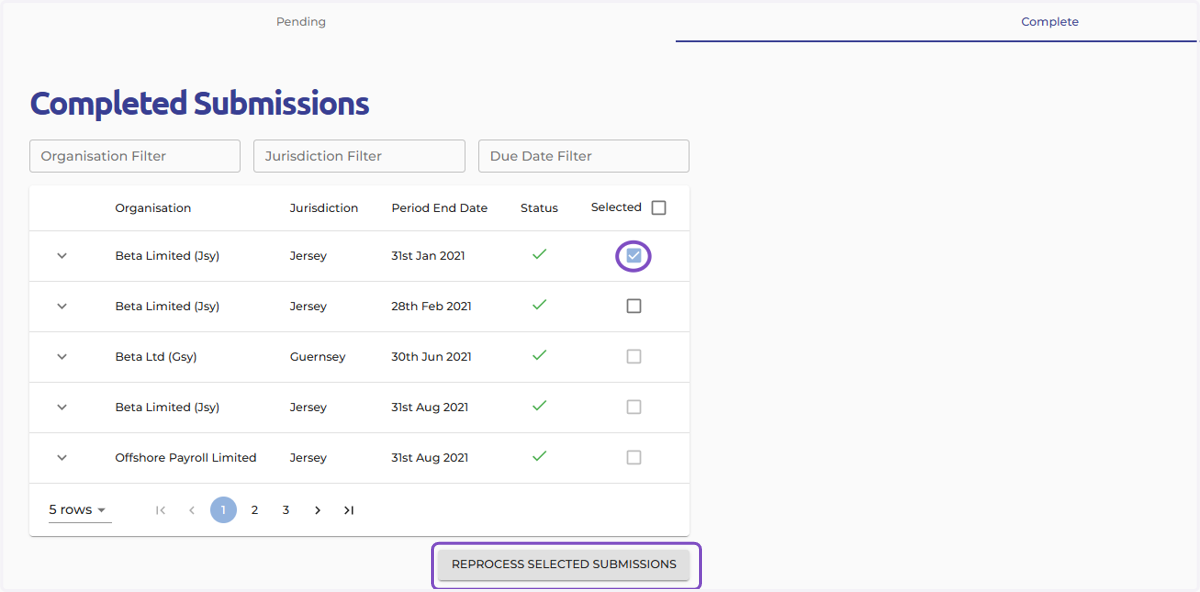Click the Organisation column header
Viewport: 1200px width, 592px height.
click(153, 208)
